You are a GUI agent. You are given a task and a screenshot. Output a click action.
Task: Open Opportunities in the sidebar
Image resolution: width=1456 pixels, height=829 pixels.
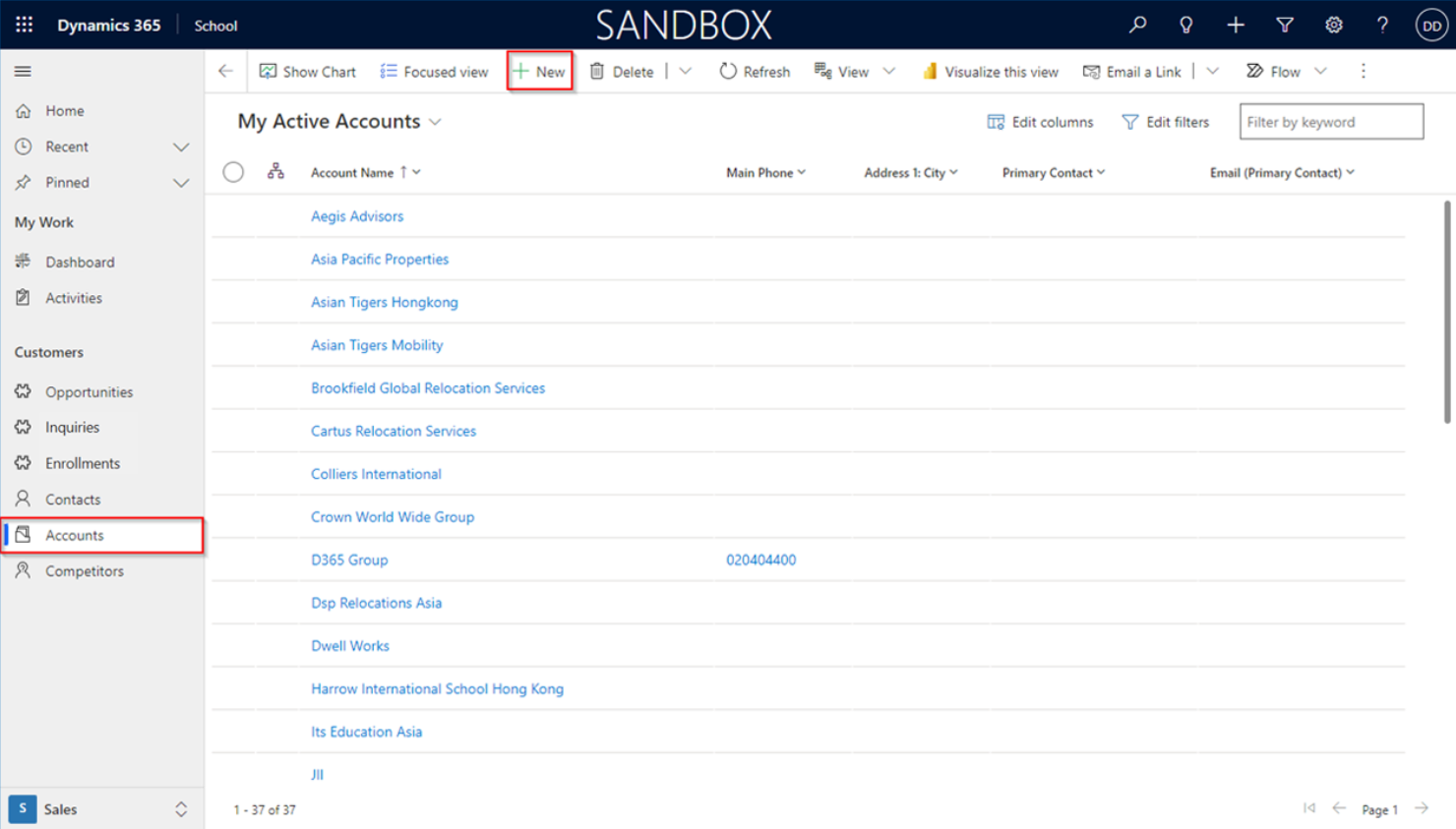pos(89,391)
